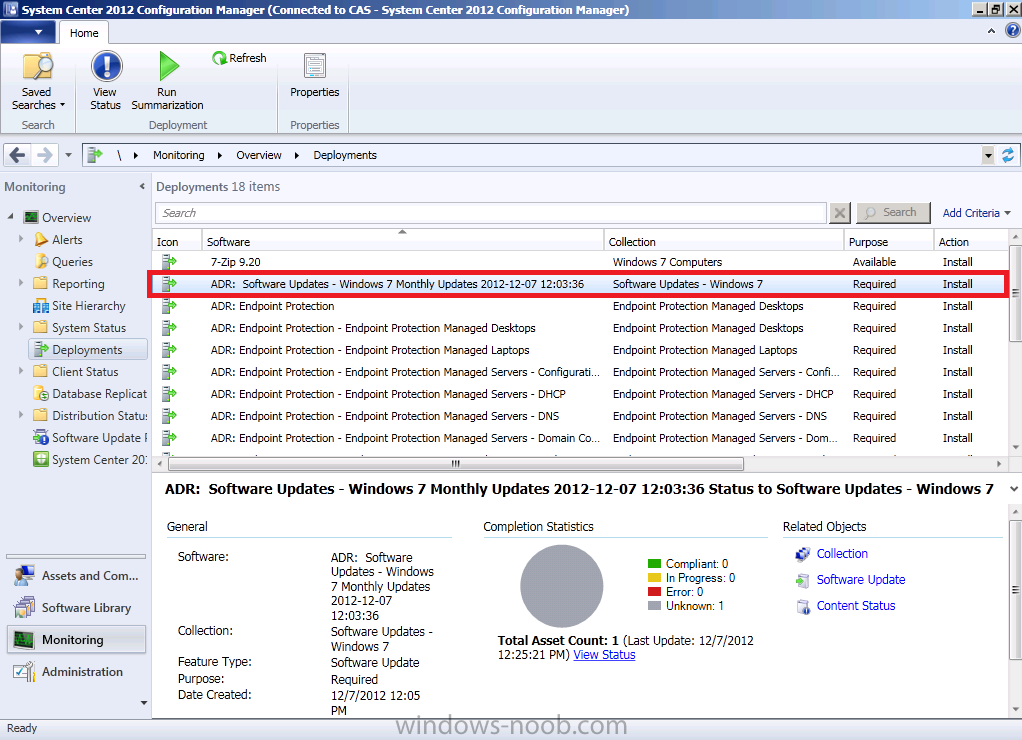
Task: Run Summarization with the green arrow
Action: pyautogui.click(x=168, y=67)
